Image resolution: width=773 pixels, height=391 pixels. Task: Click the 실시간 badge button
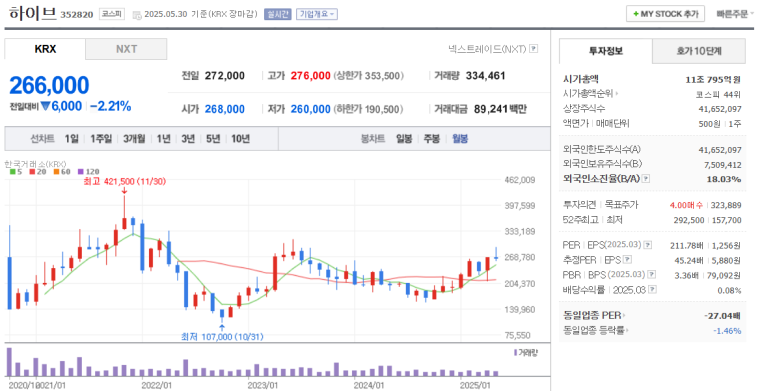278,14
